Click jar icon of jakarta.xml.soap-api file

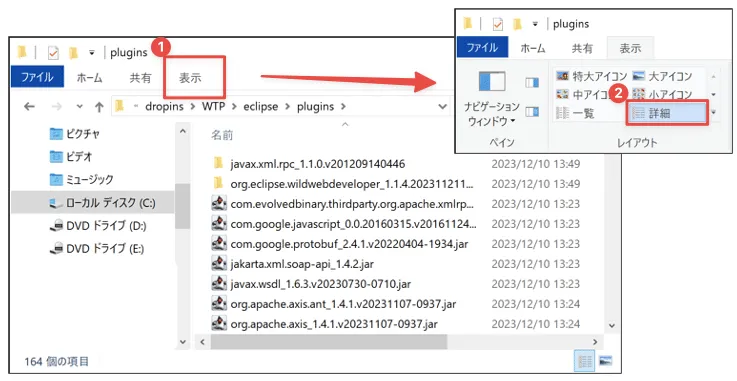[219, 264]
